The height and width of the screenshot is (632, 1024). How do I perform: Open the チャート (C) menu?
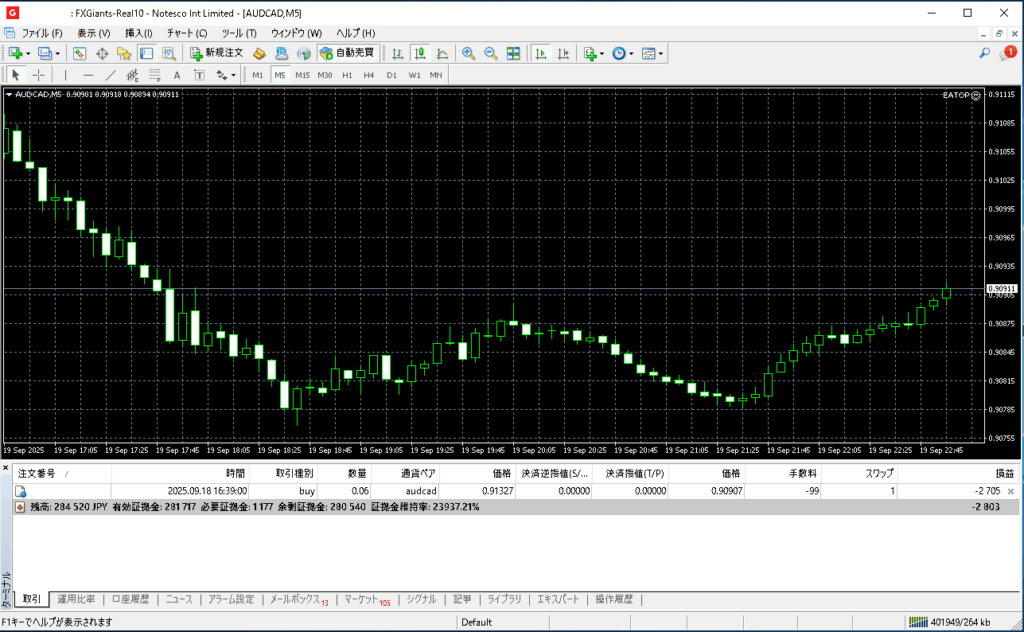187,33
